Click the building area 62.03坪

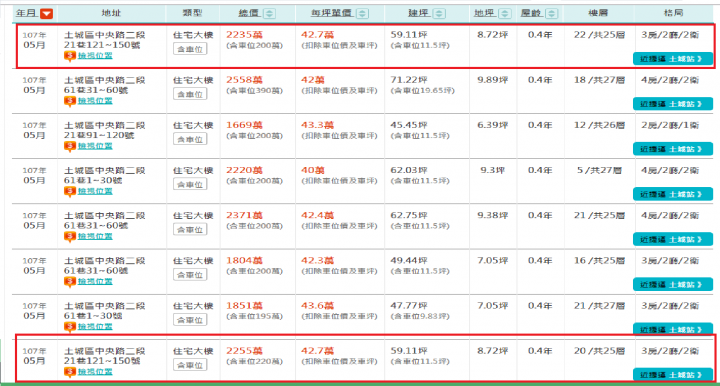pyautogui.click(x=409, y=170)
